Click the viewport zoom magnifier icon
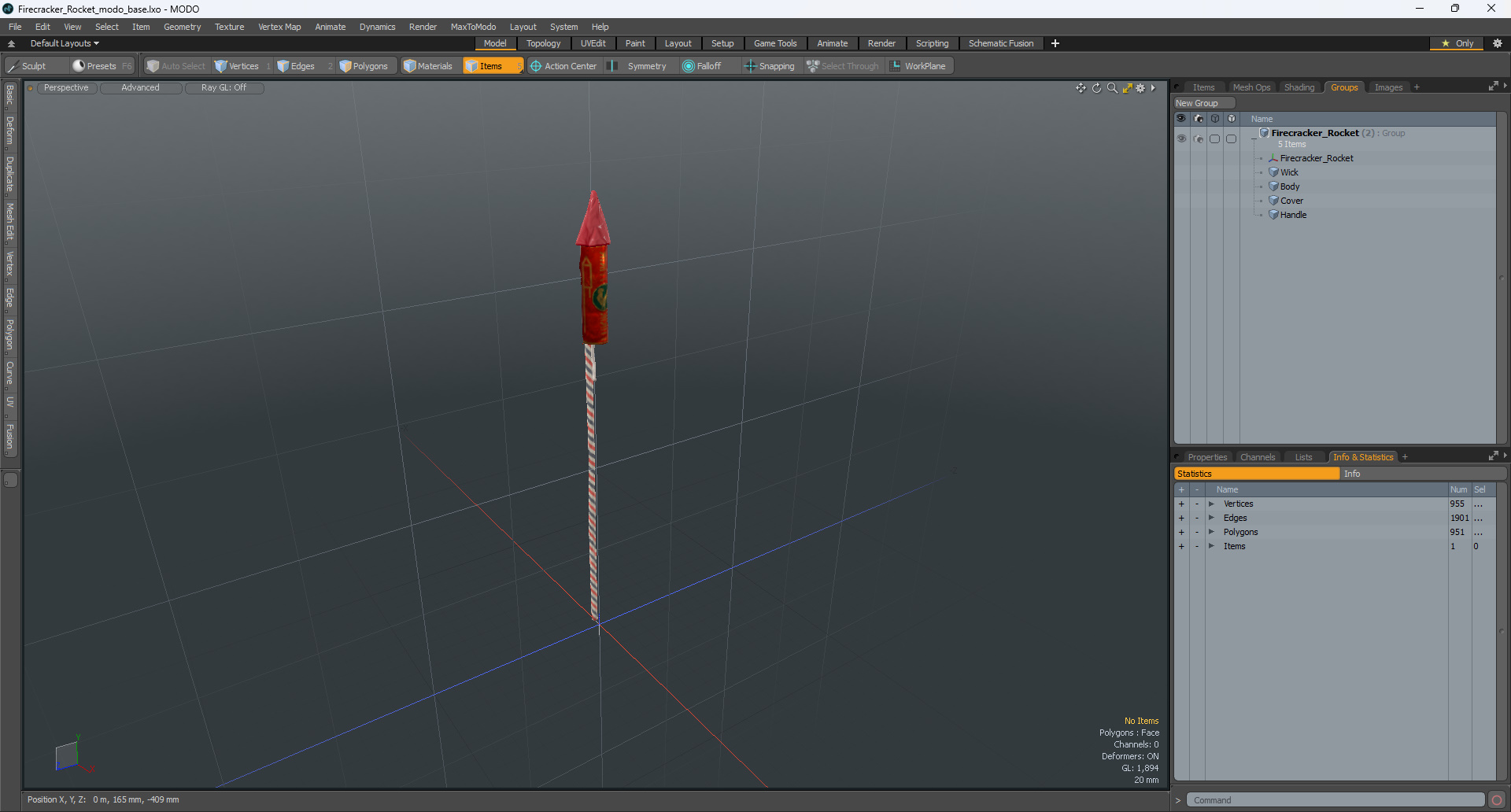The height and width of the screenshot is (812, 1511). [1112, 88]
